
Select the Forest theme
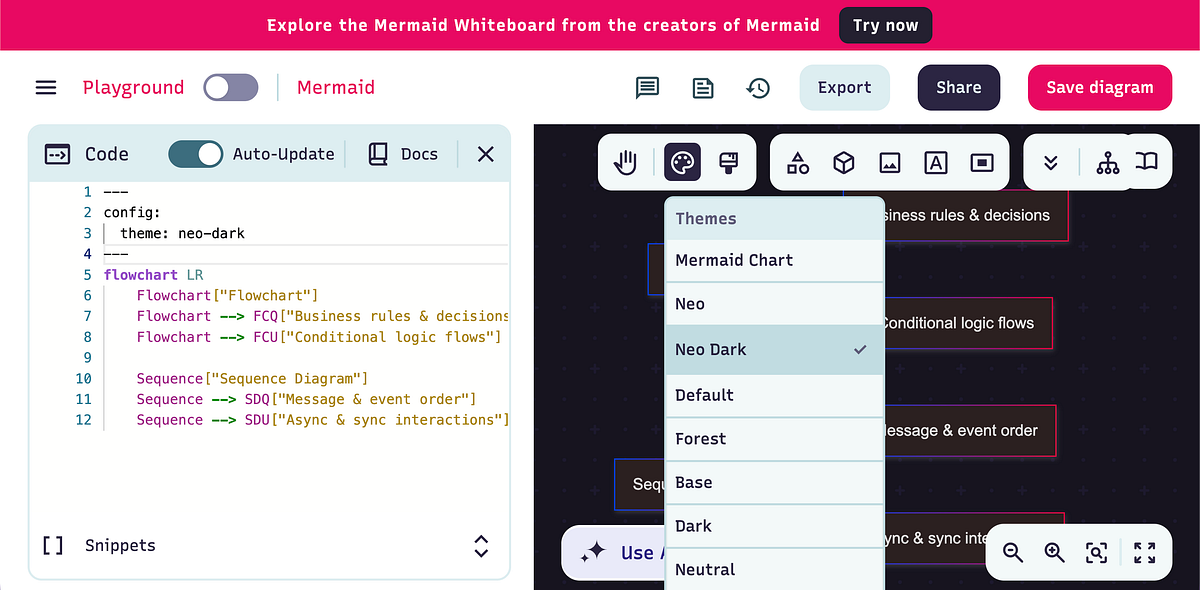(774, 439)
